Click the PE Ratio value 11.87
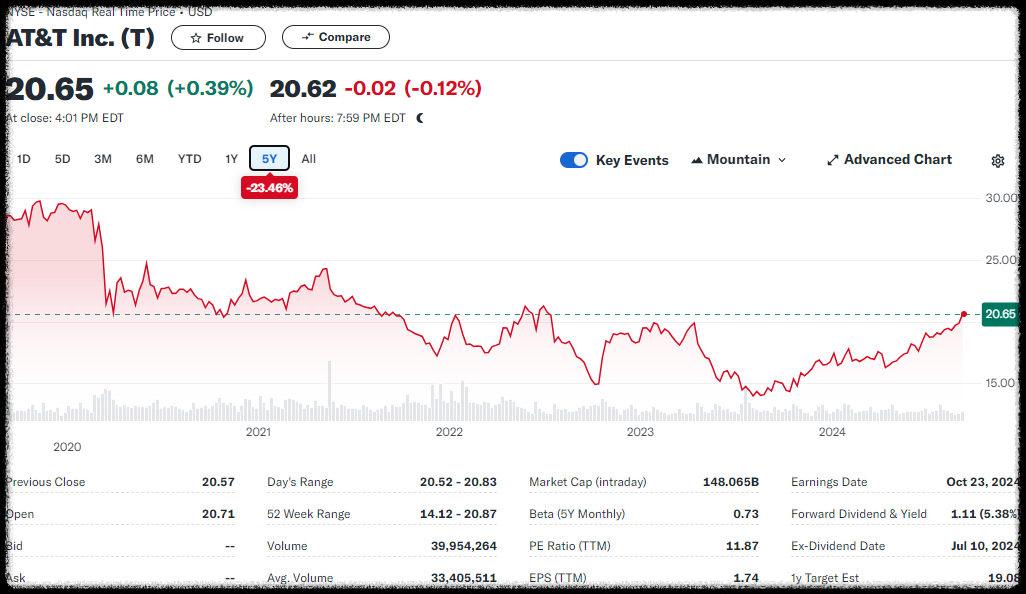 (742, 546)
